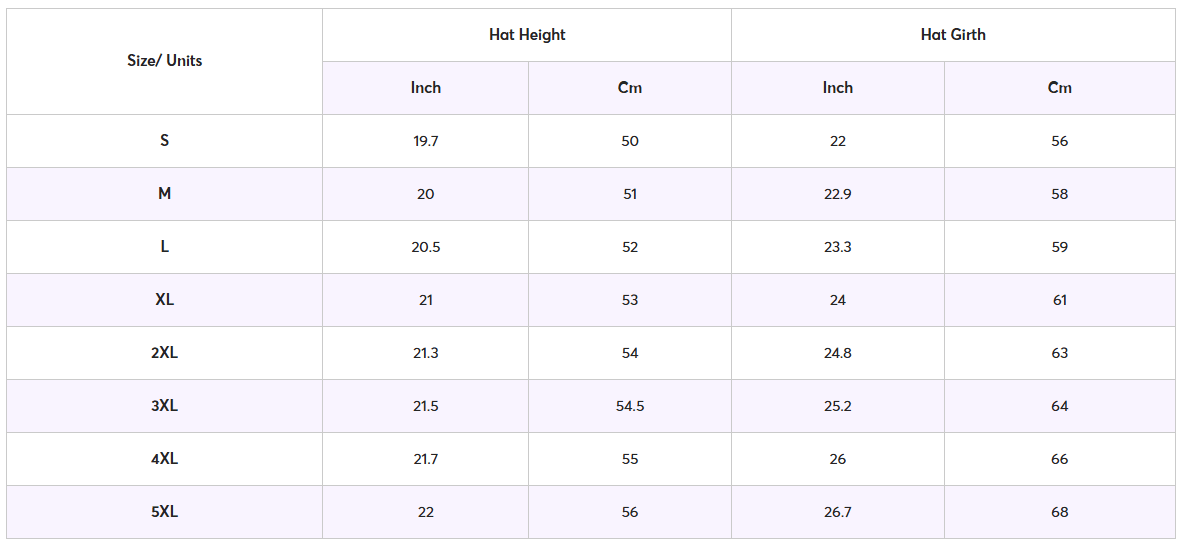1184x546 pixels.
Task: Click the 5XL size row label
Action: click(165, 512)
